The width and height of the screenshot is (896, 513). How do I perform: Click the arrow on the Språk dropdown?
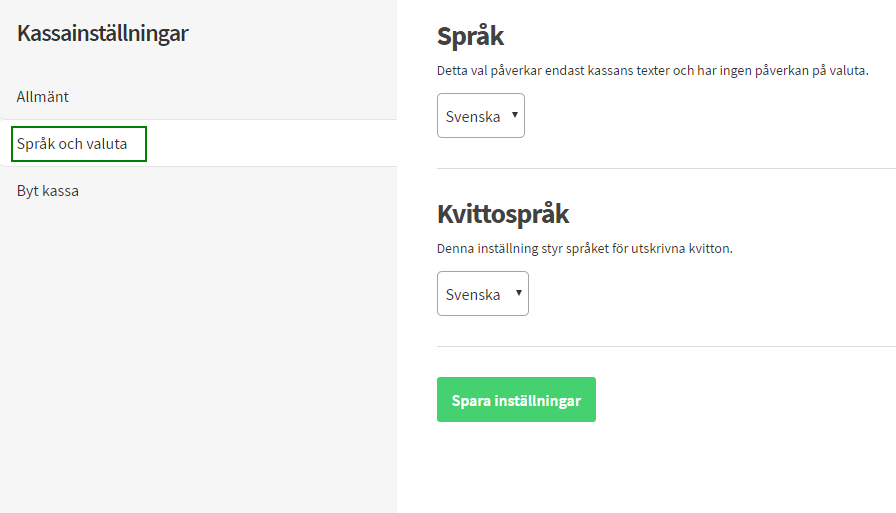coord(515,115)
